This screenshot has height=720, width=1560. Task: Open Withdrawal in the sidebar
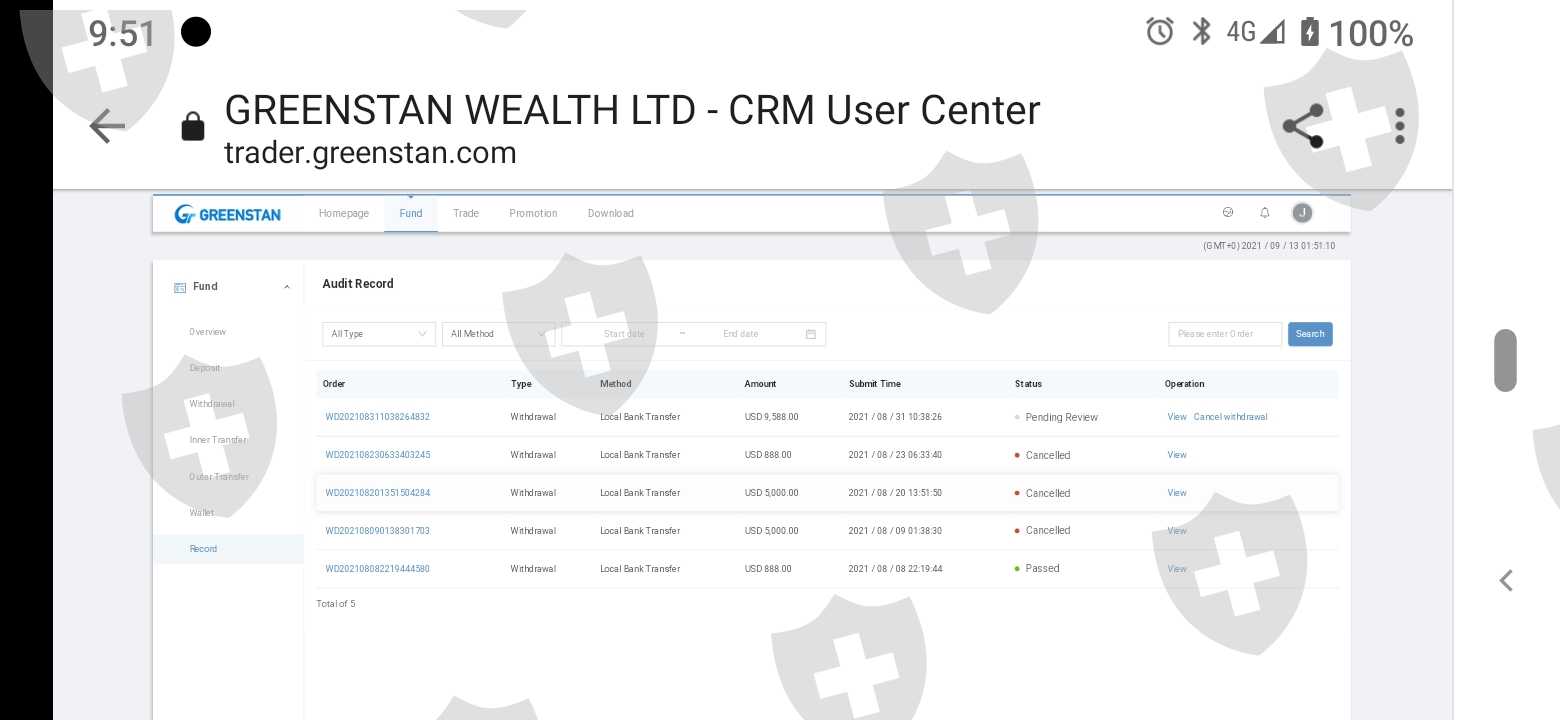point(212,404)
